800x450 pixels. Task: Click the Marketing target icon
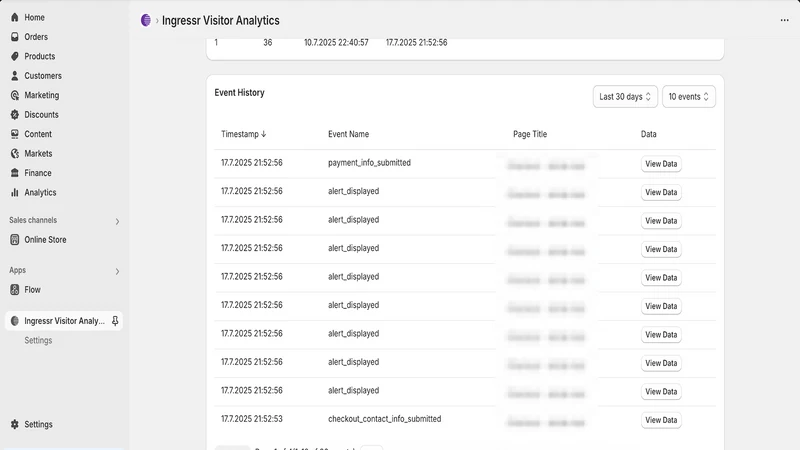[x=15, y=95]
